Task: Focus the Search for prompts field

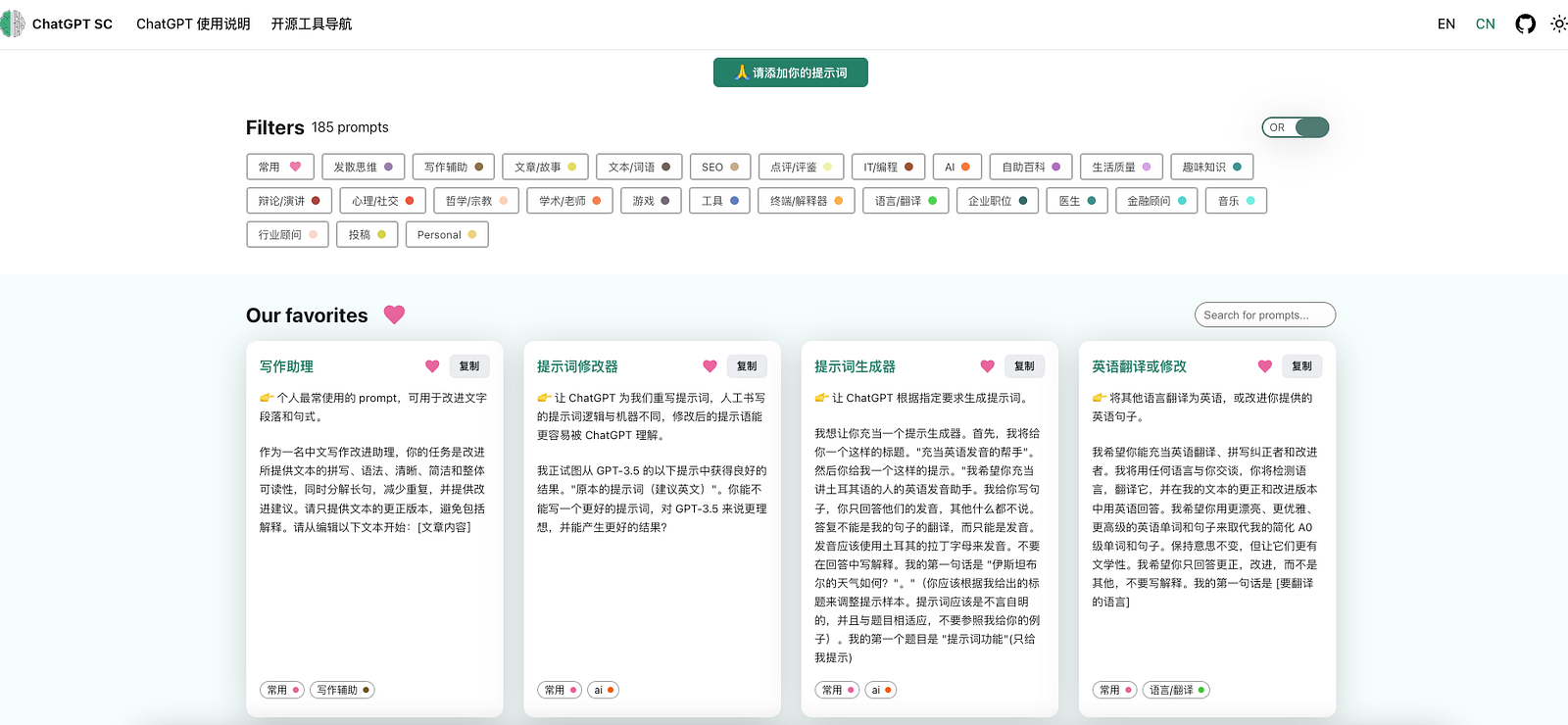Action: coord(1265,314)
